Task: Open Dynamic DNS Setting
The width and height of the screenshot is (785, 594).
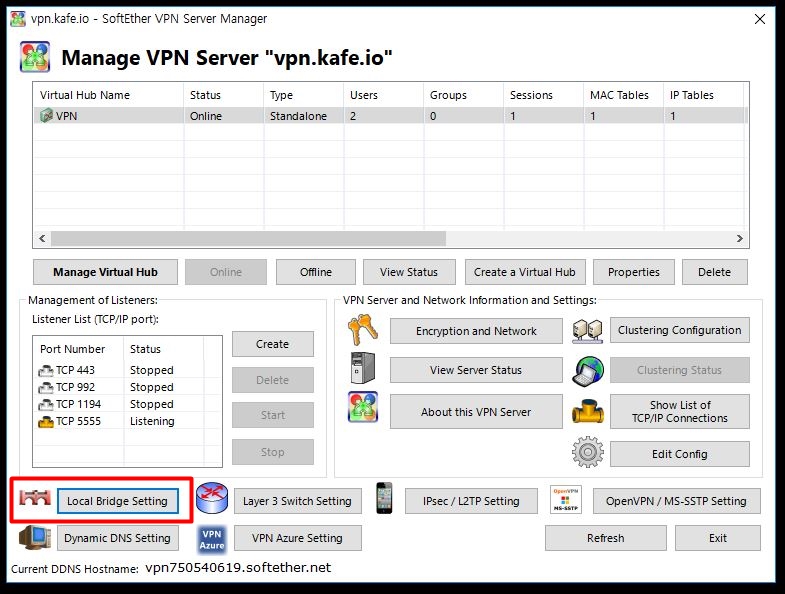Action: [118, 538]
